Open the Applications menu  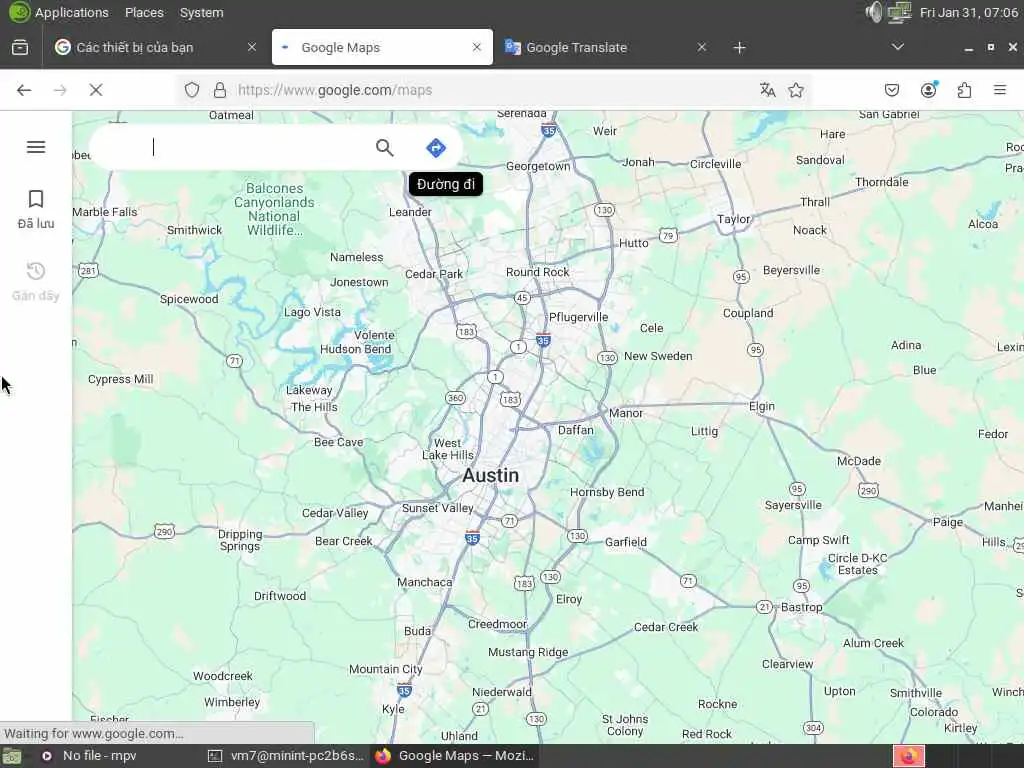72,12
